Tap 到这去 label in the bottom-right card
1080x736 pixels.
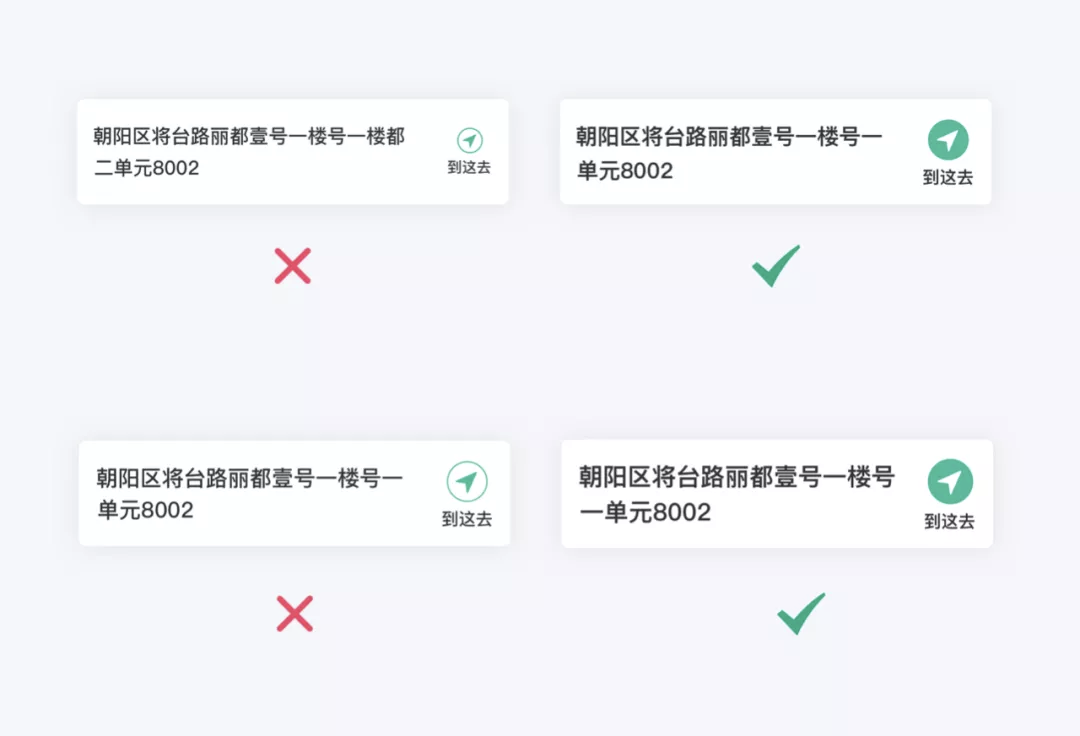tap(950, 522)
